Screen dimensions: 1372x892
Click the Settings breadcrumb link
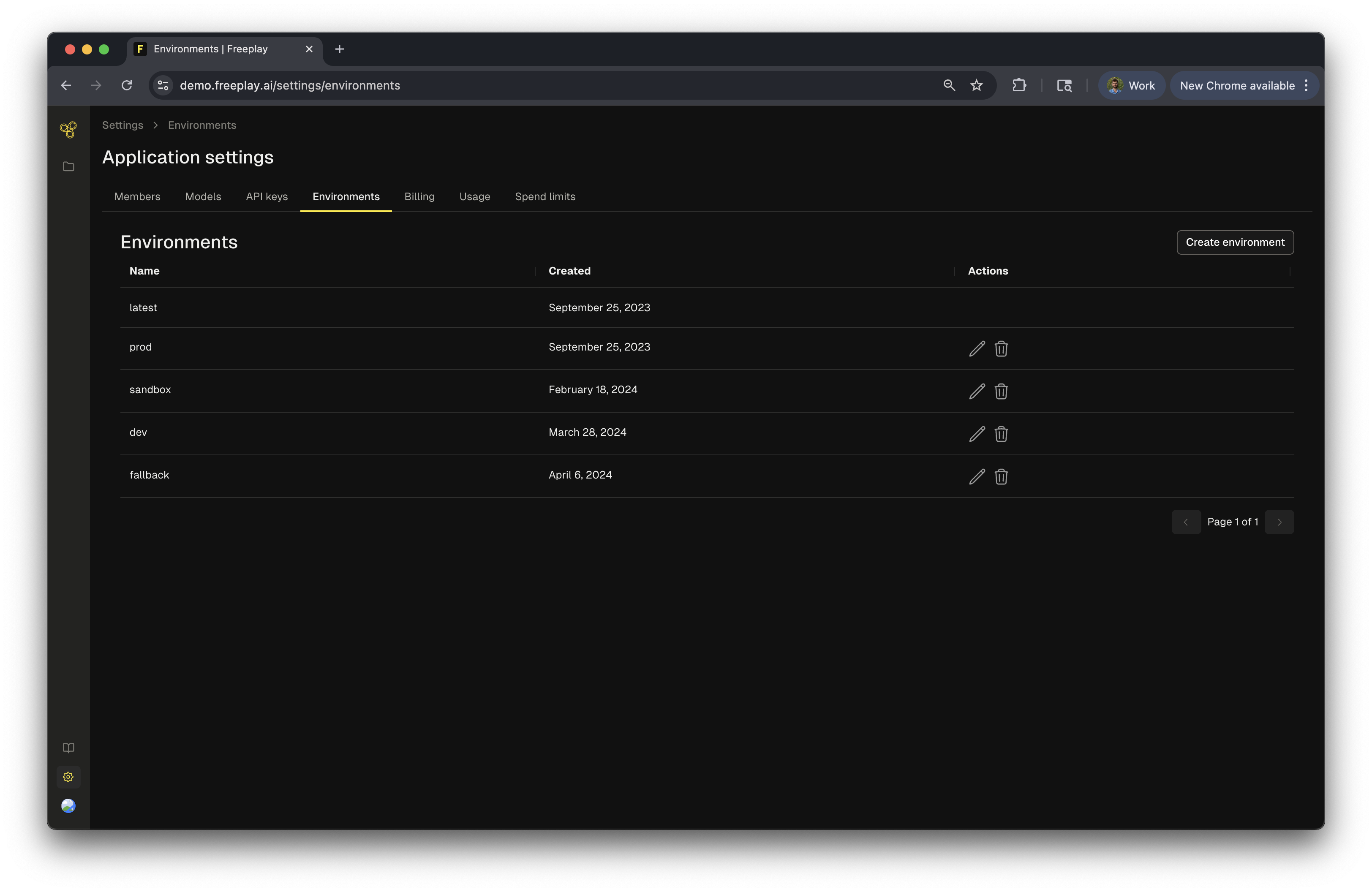[x=122, y=125]
